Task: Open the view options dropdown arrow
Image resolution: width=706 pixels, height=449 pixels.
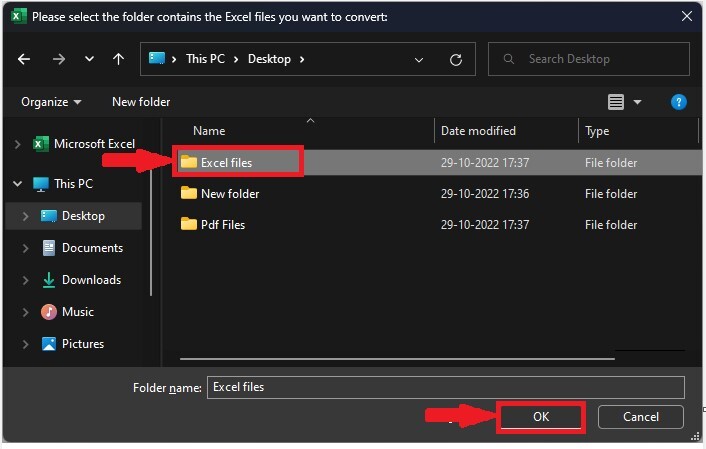Action: tap(637, 102)
